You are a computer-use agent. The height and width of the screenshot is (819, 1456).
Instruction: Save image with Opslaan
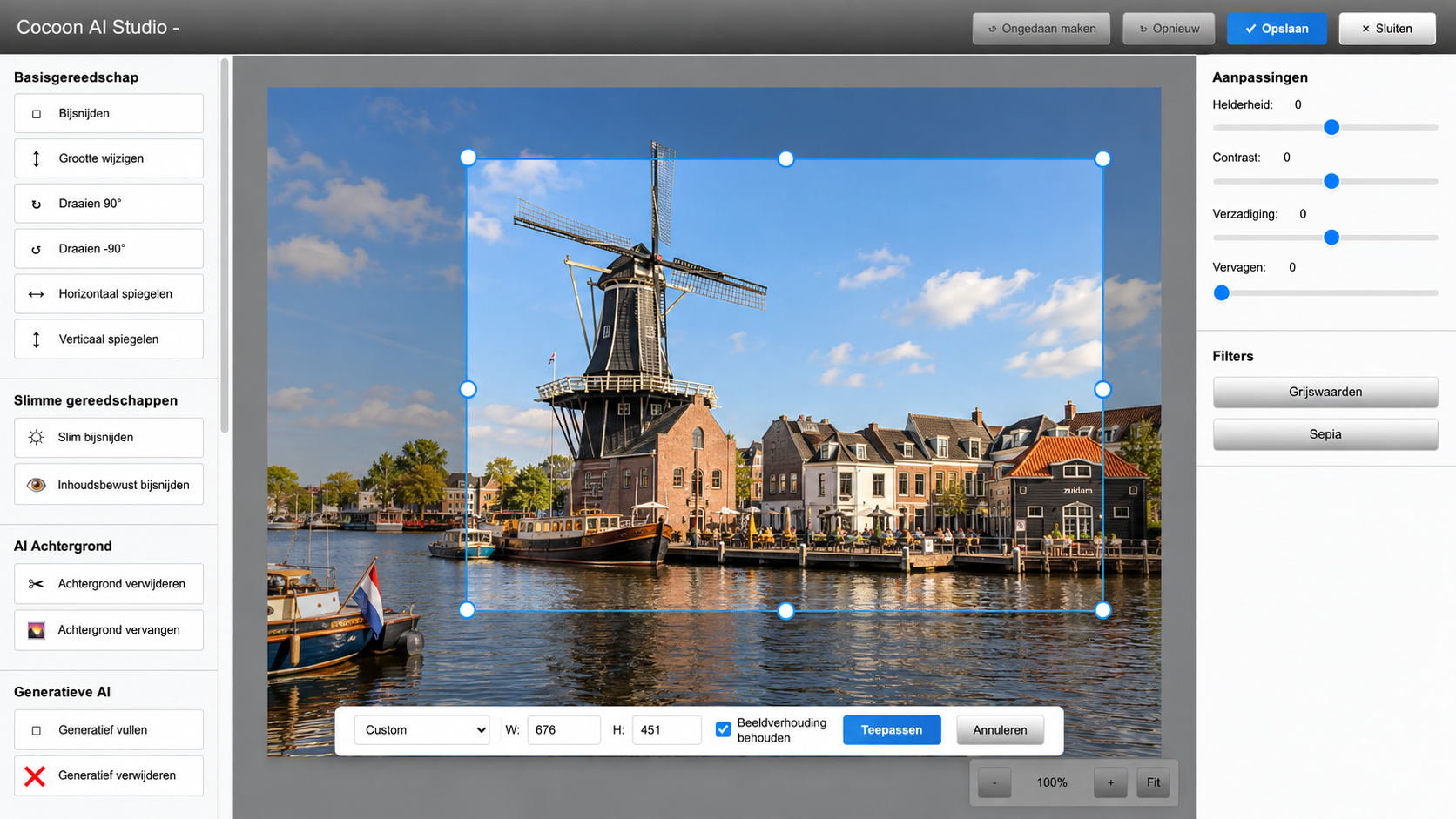coord(1277,29)
